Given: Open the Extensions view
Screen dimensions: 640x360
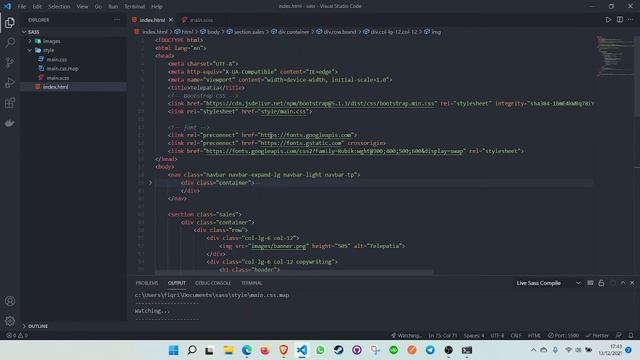Looking at the screenshot, I should tap(10, 103).
